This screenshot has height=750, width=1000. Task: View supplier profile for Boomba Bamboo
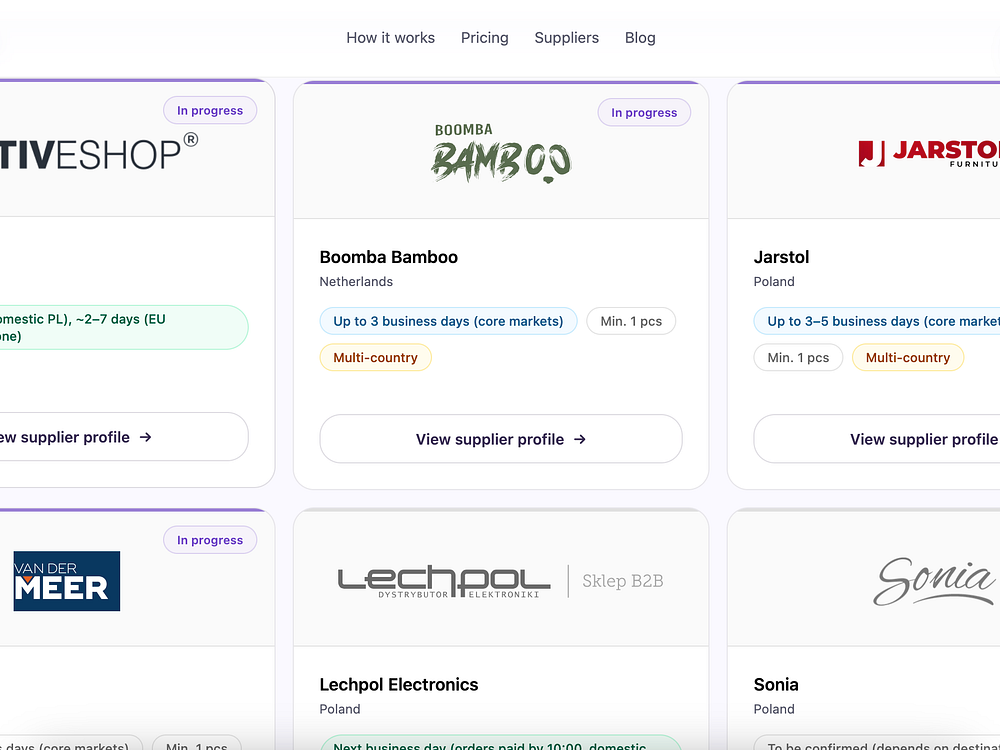(501, 439)
